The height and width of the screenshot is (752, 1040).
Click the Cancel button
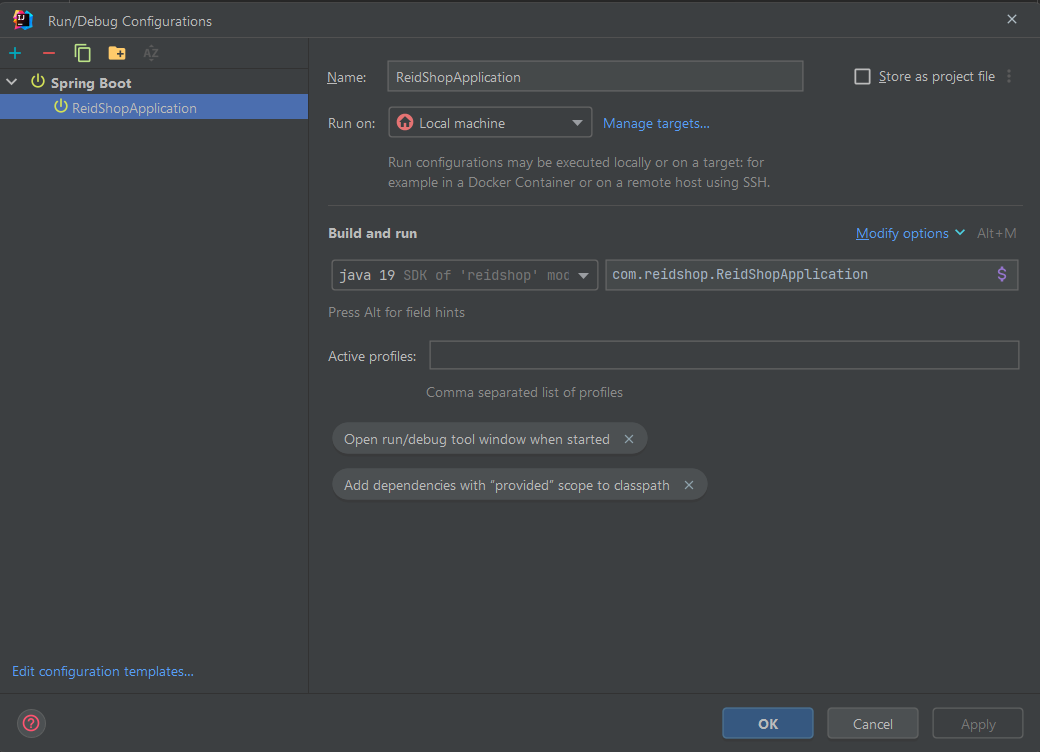coord(872,723)
